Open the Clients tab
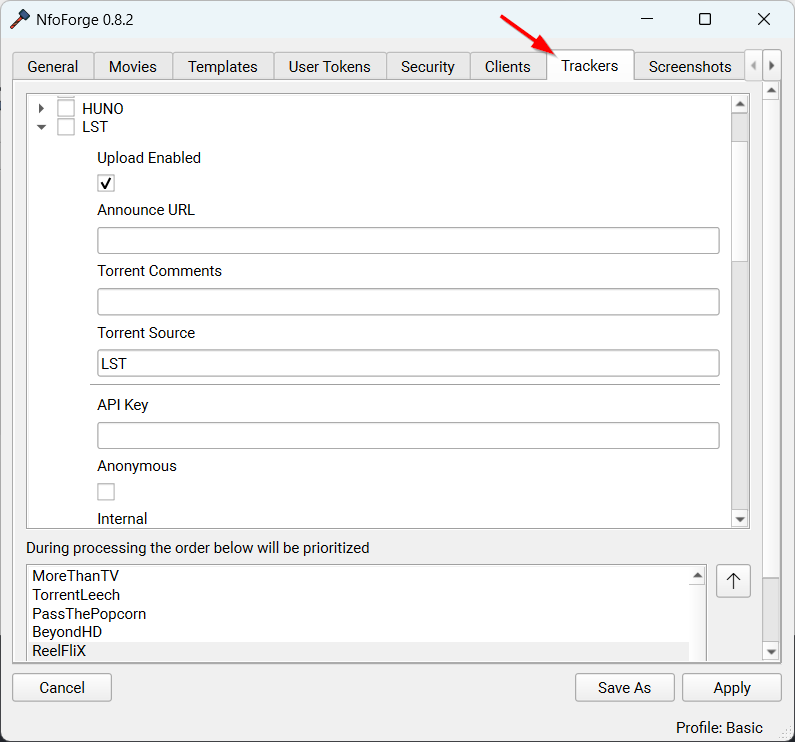The height and width of the screenshot is (742, 795). point(508,66)
